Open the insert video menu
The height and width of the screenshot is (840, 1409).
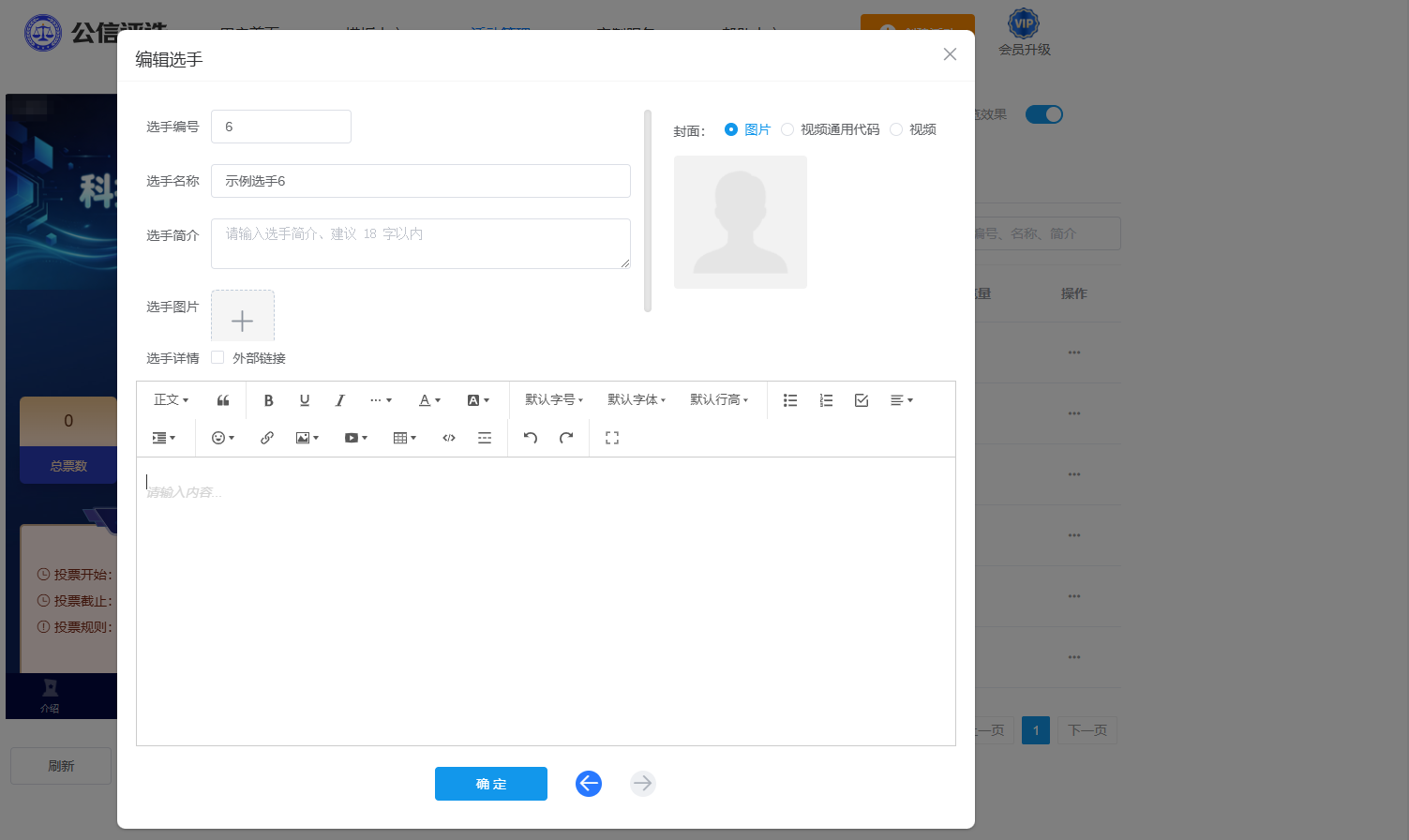point(356,438)
